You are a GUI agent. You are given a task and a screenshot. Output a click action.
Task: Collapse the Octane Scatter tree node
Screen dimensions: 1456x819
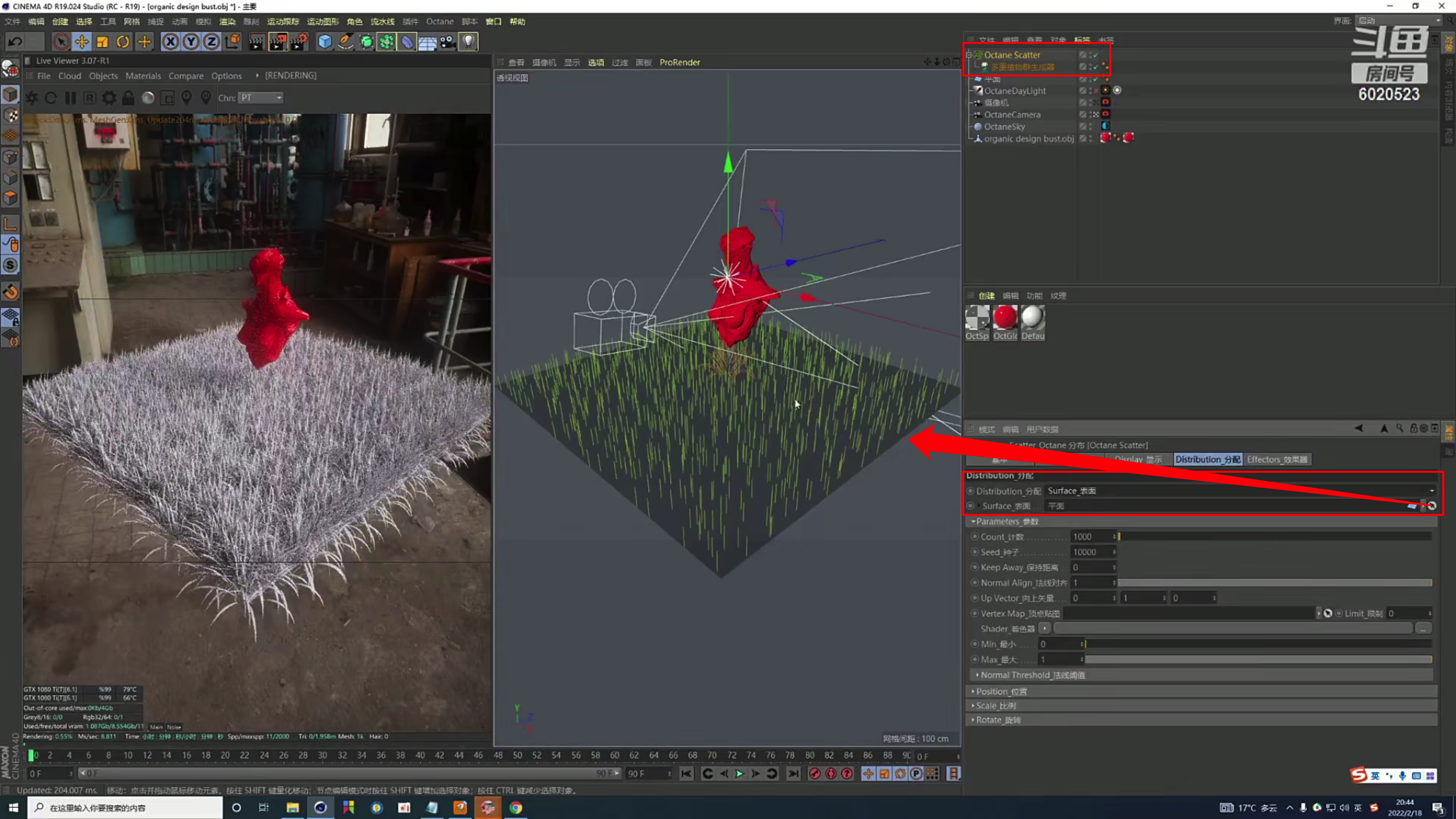pyautogui.click(x=969, y=55)
